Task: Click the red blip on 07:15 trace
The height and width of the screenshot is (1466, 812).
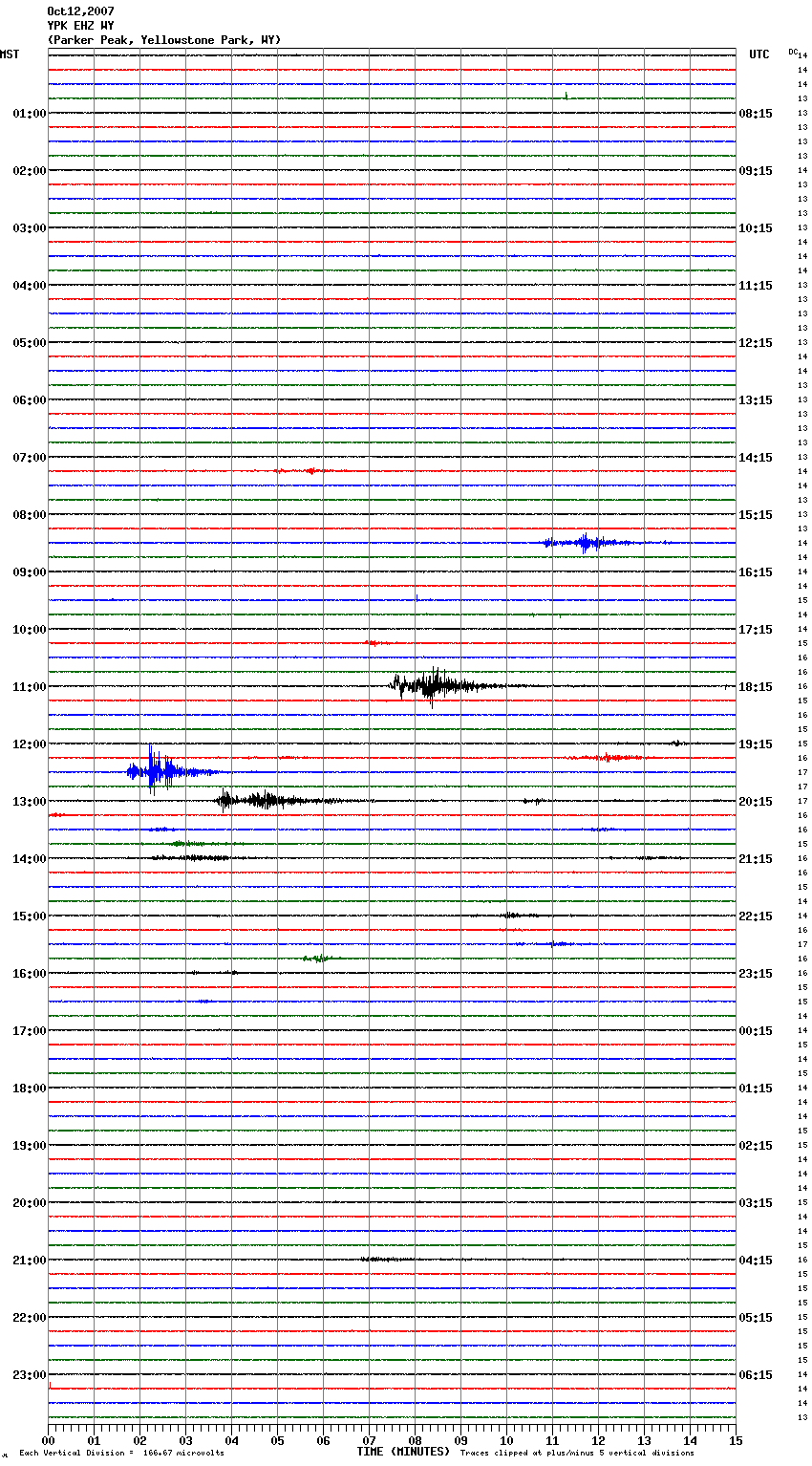Action: [310, 470]
